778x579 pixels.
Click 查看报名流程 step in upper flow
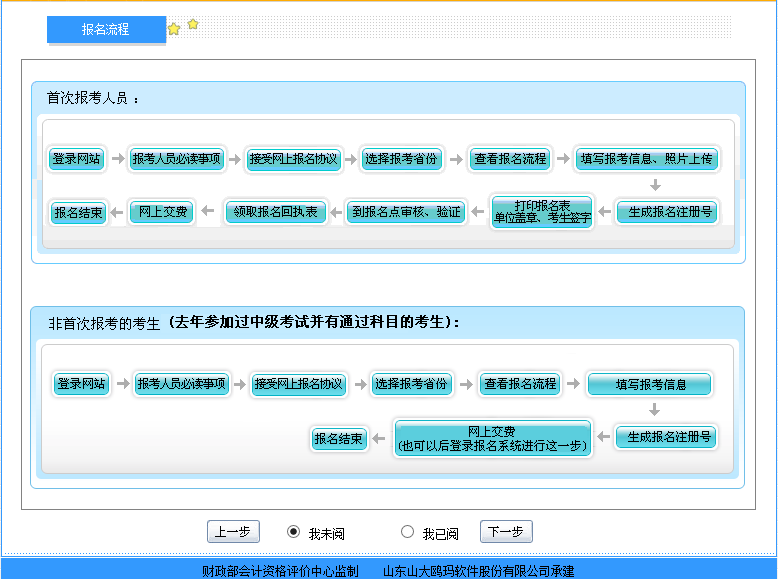pyautogui.click(x=510, y=159)
